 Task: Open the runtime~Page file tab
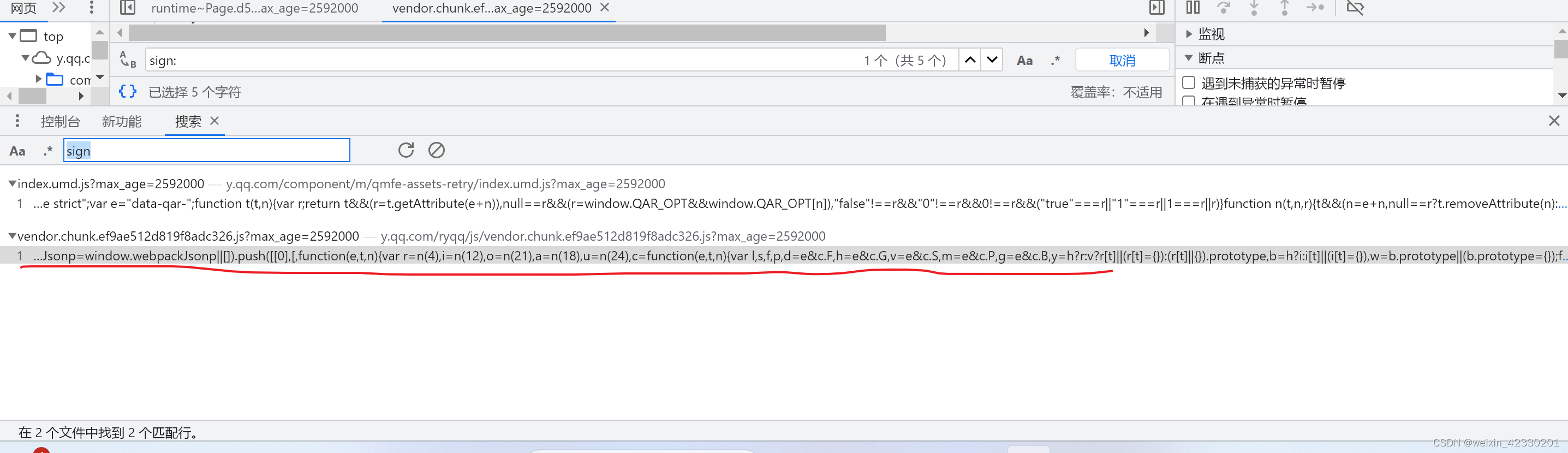[x=254, y=8]
